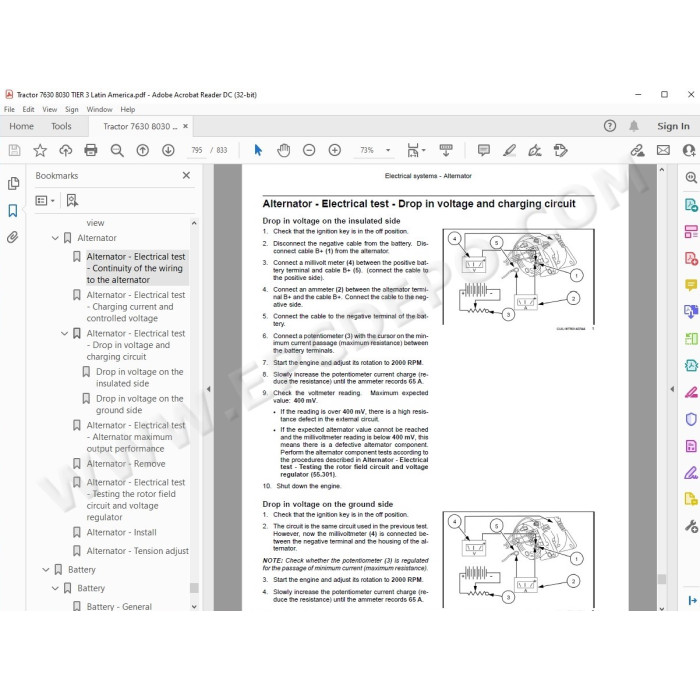Click the scrolling mode keyboard icon

coord(446,150)
